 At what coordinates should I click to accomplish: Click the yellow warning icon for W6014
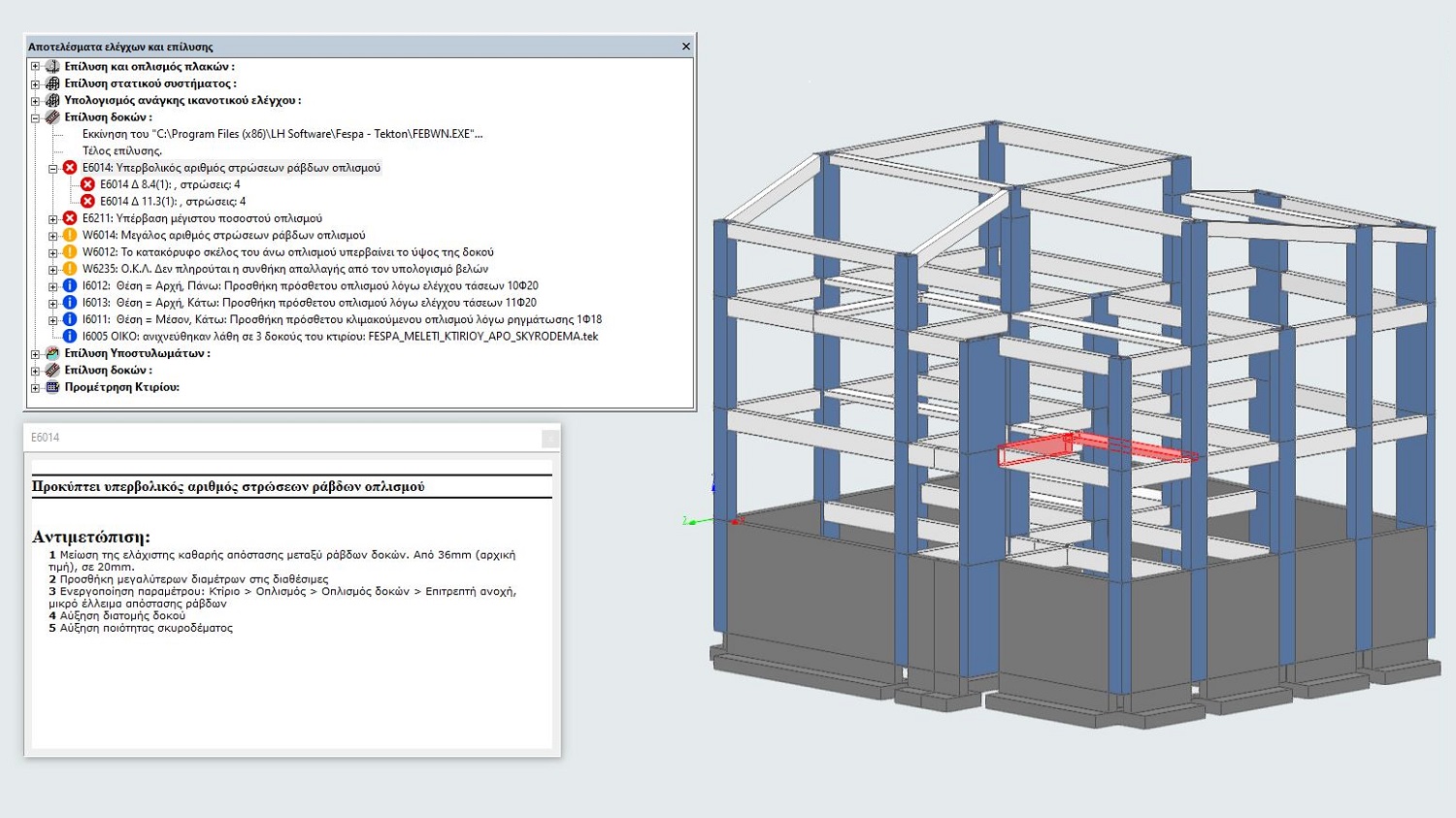70,235
